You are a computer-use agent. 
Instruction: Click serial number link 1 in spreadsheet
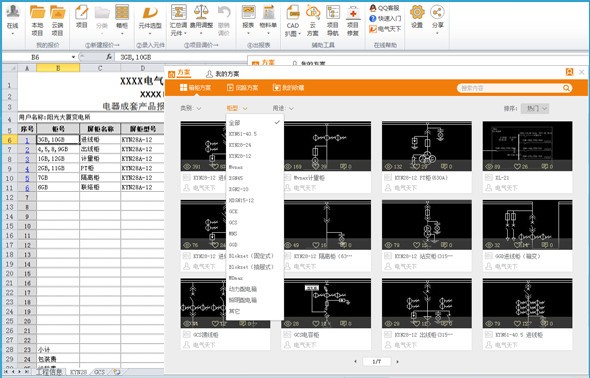click(x=27, y=140)
